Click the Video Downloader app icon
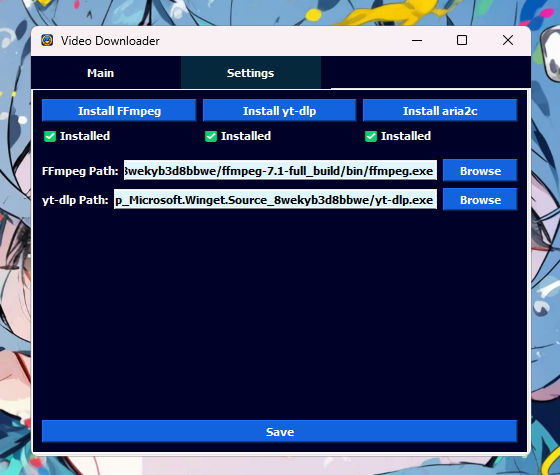This screenshot has width=560, height=475. click(47, 40)
